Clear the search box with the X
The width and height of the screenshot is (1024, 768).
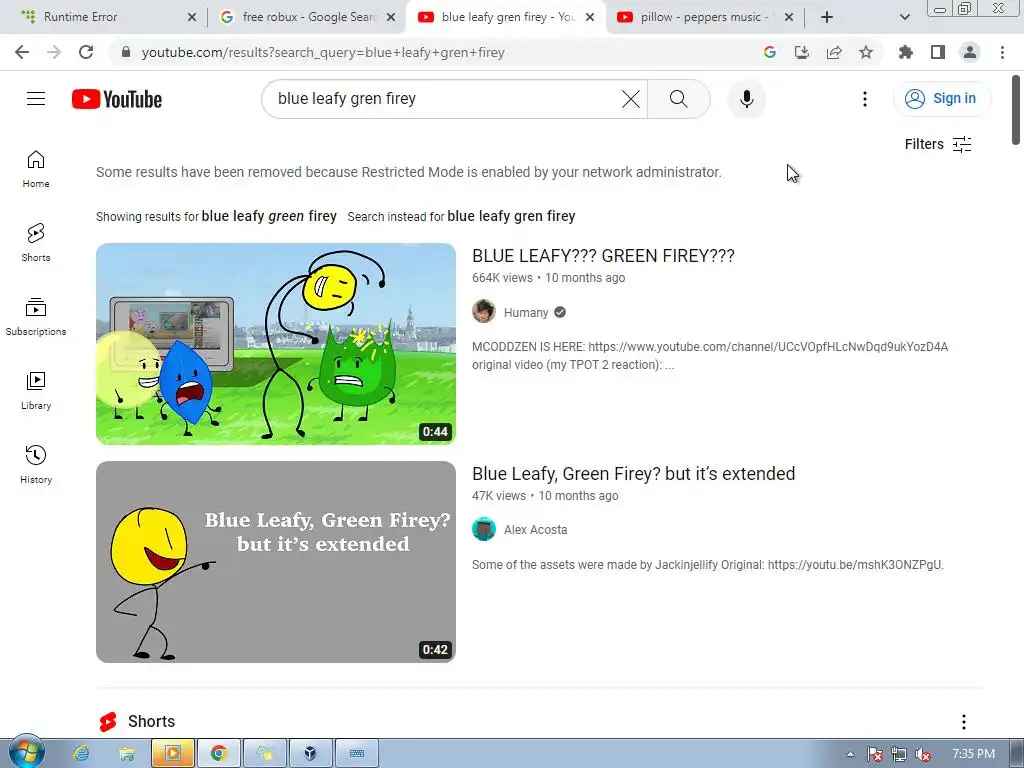[x=630, y=99]
